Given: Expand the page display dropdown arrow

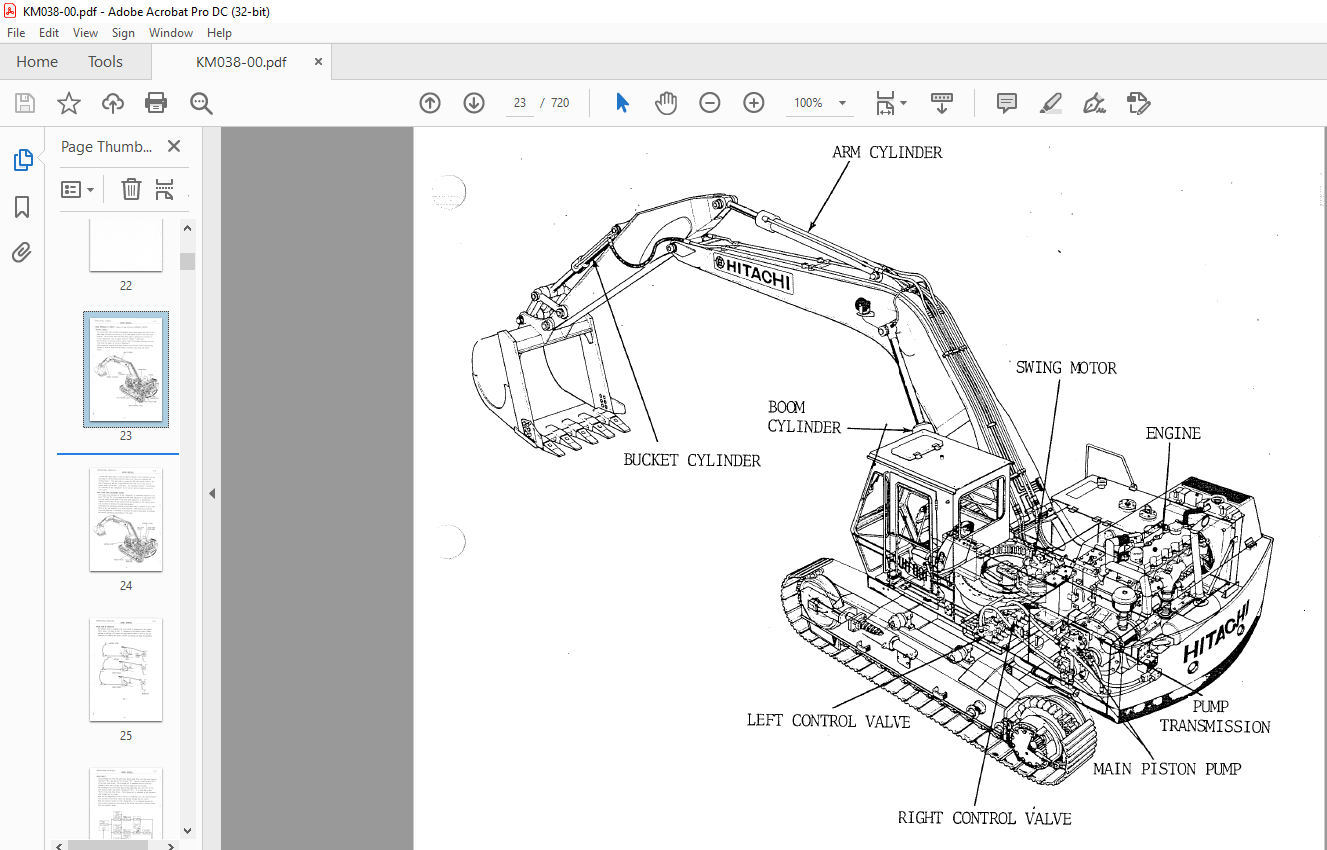Looking at the screenshot, I should [903, 103].
